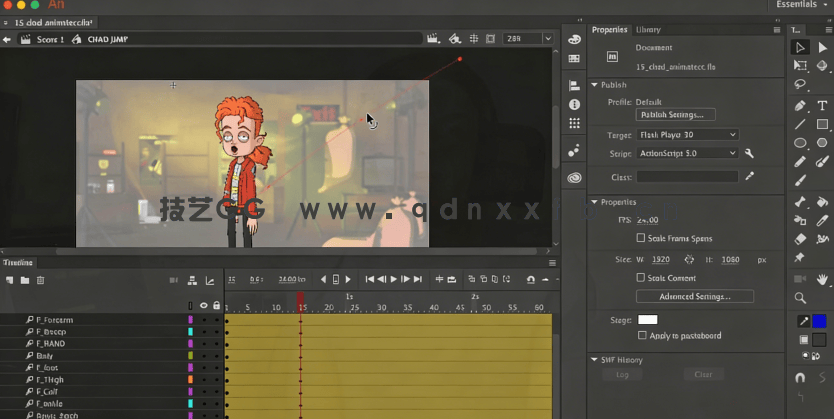Open the Swatches panel icon
Screen dimensions: 834x419
[x=574, y=58]
